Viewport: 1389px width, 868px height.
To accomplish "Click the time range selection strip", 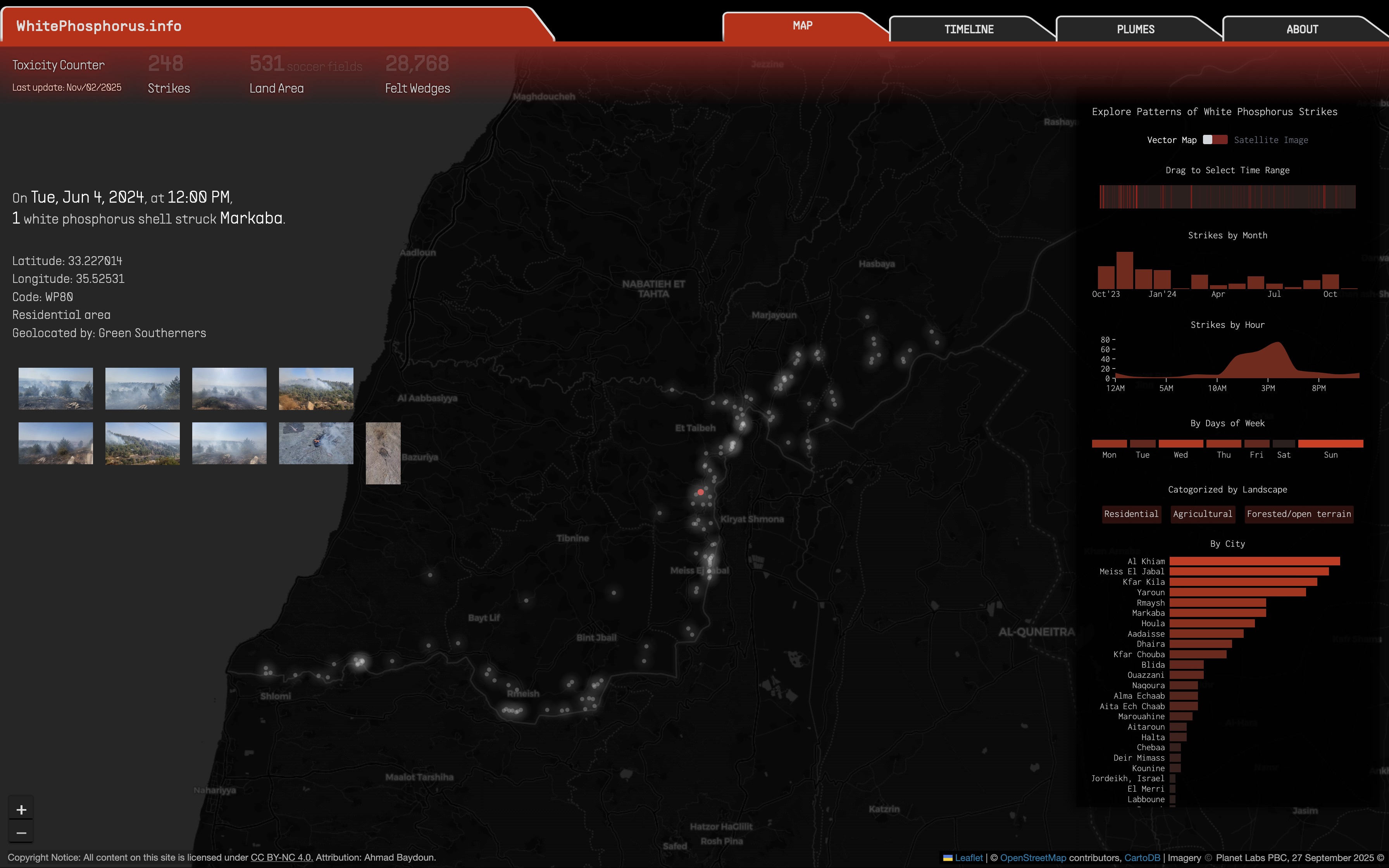I will click(1227, 197).
